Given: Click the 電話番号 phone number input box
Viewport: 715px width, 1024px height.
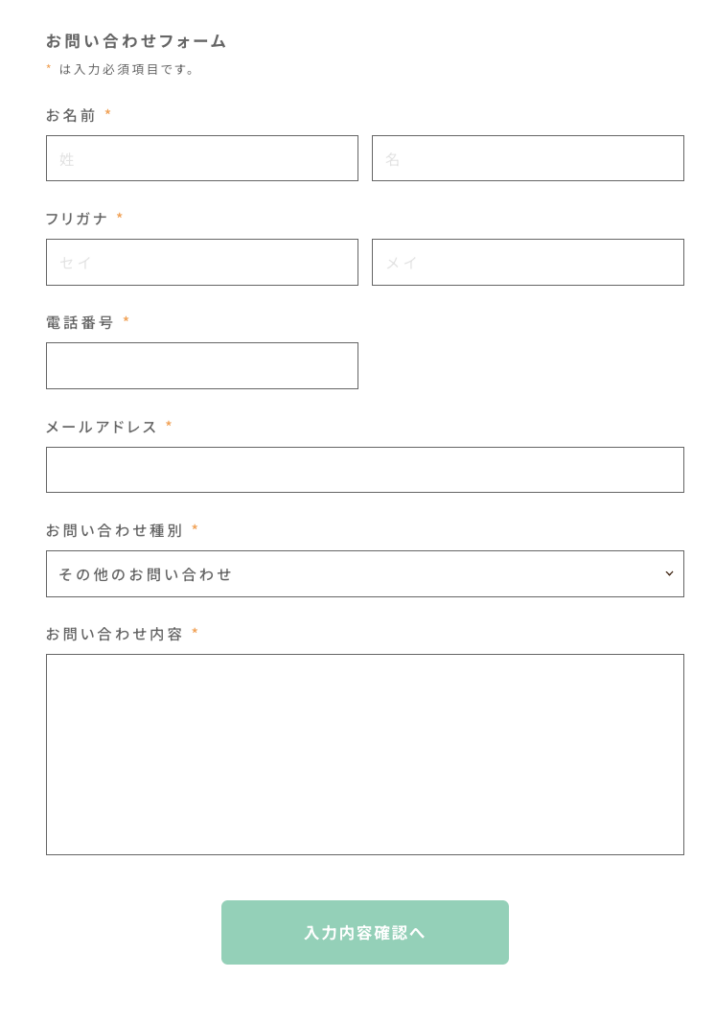Looking at the screenshot, I should coord(202,366).
